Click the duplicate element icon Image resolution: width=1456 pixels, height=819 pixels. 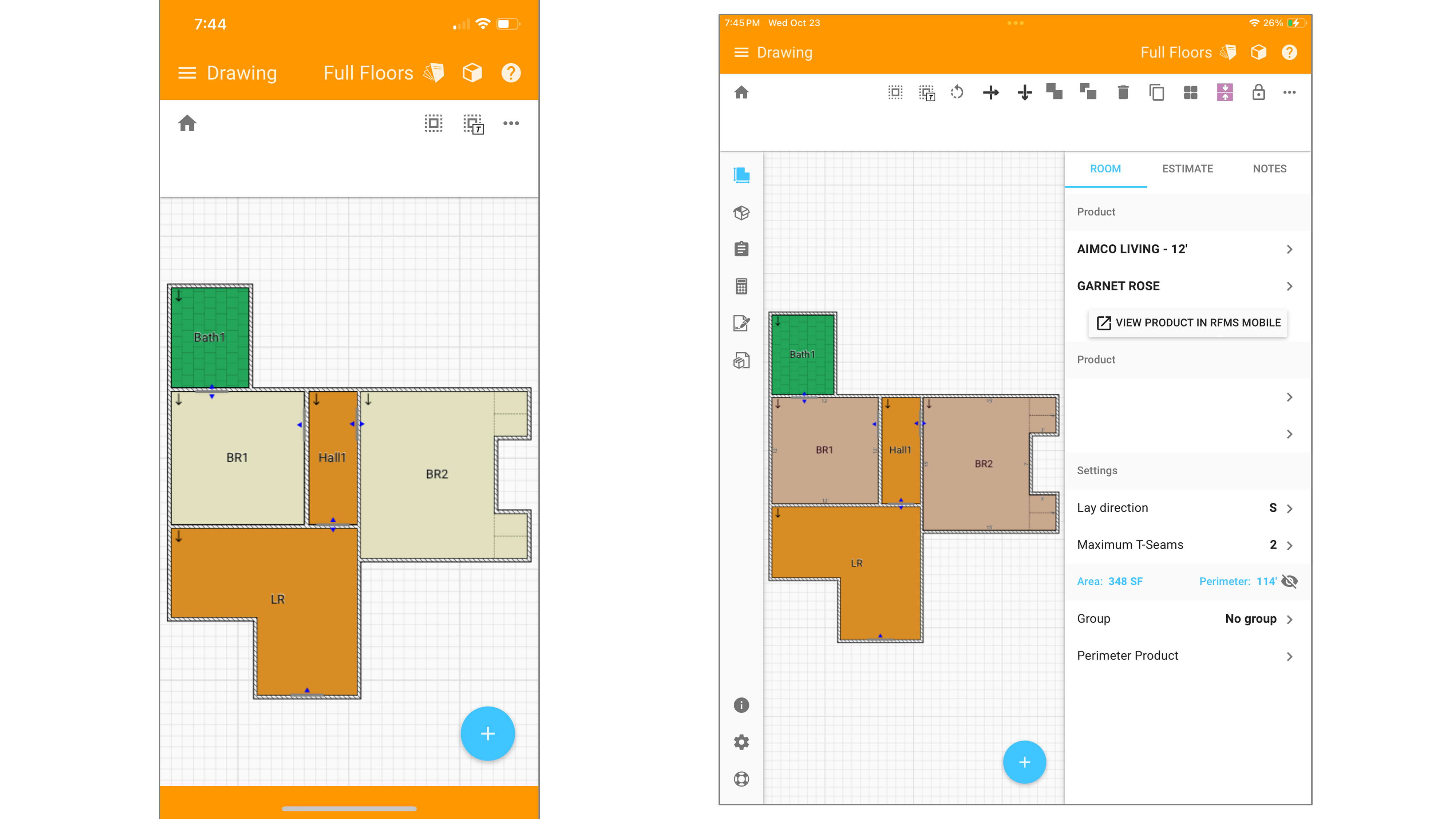coord(1157,92)
